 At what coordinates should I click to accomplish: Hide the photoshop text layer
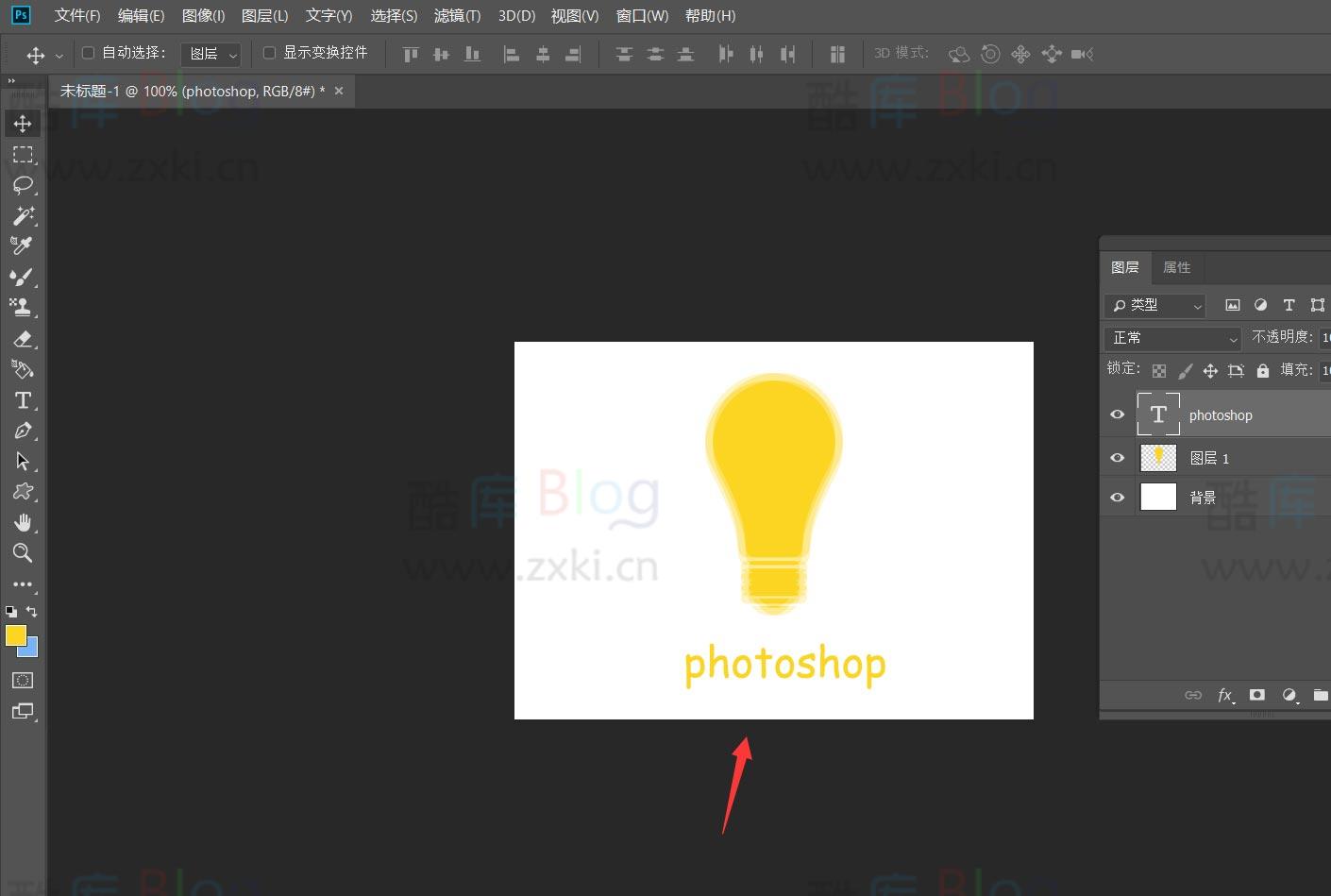point(1118,414)
